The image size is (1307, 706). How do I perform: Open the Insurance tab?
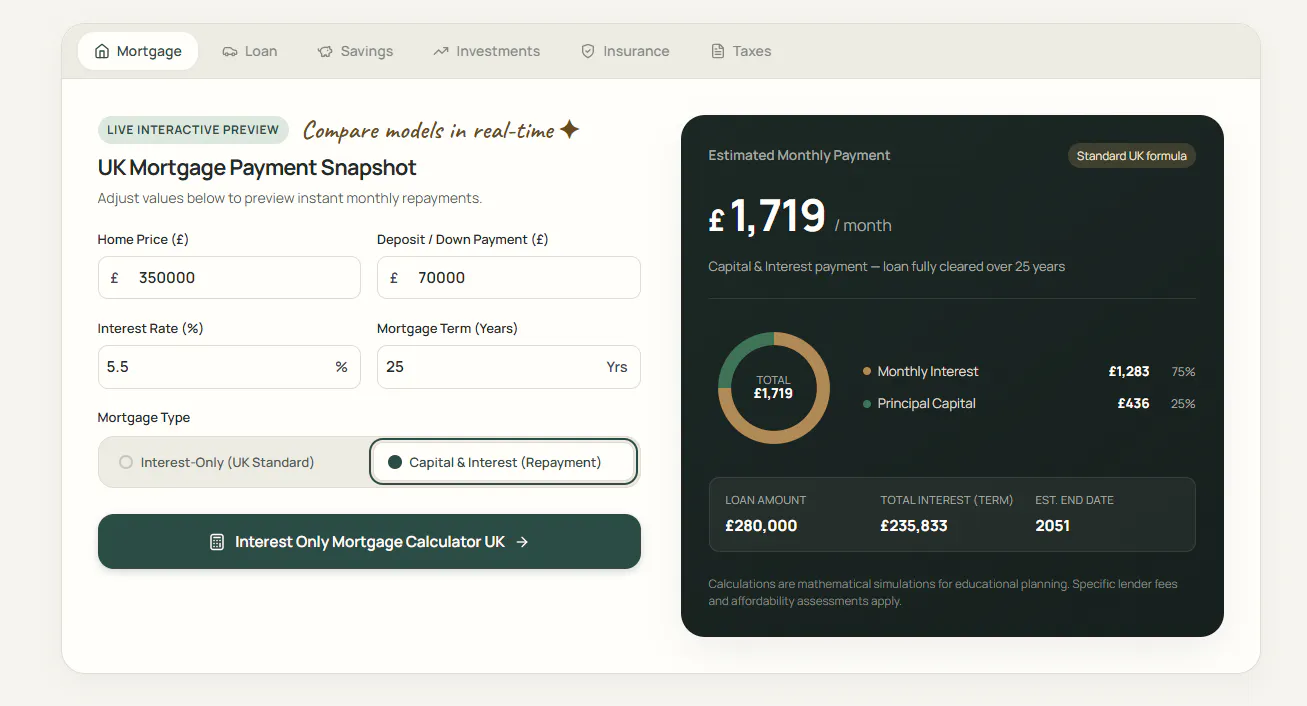pos(625,51)
